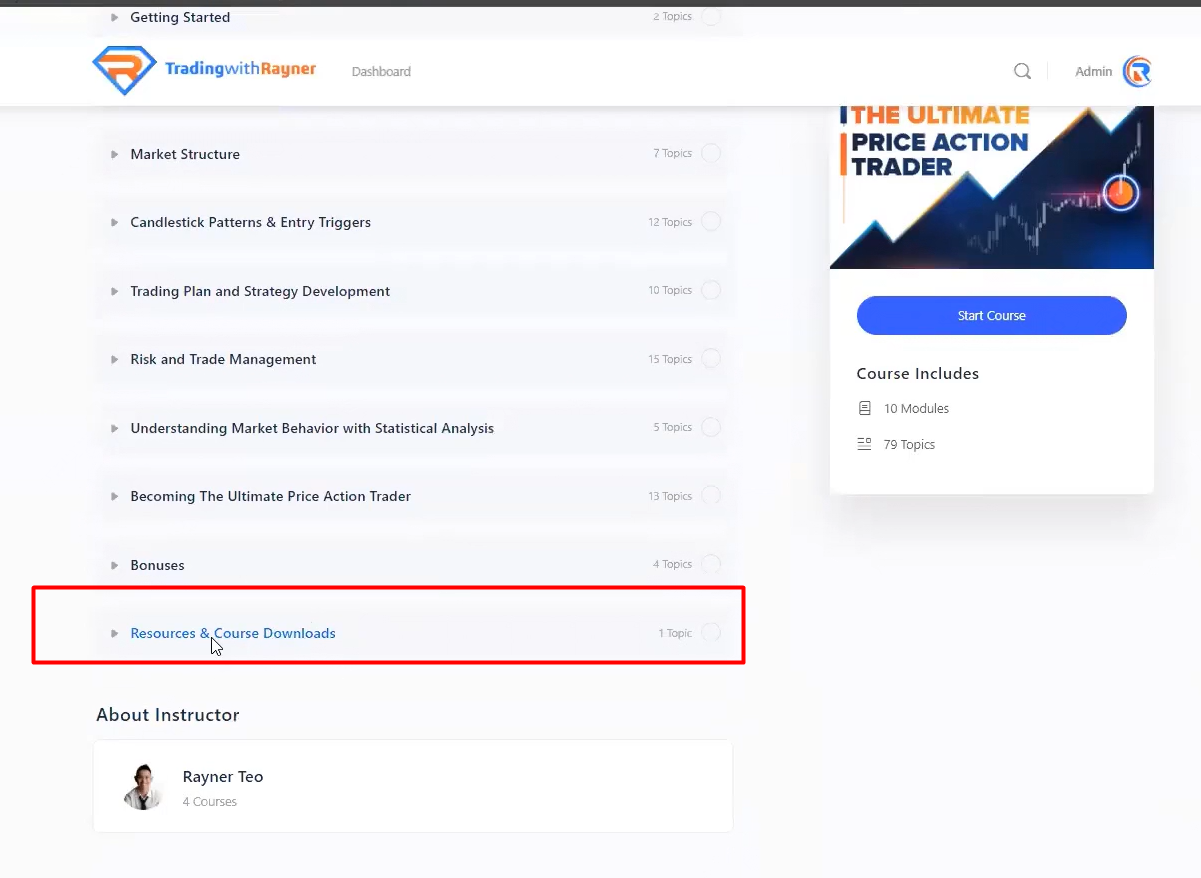Click Rayner Teo's instructor photo

pos(143,786)
